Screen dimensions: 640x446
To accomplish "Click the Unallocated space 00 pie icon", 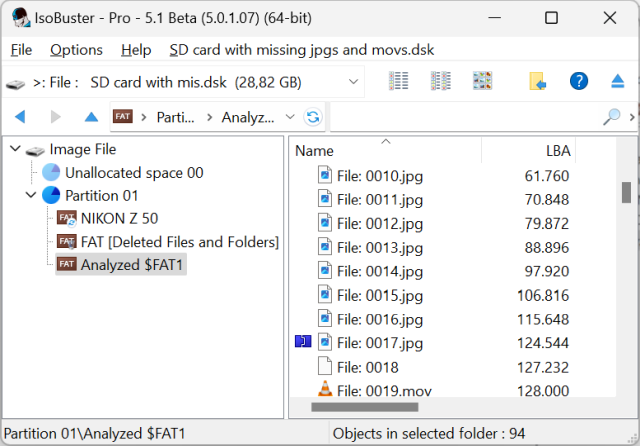I will click(51, 172).
